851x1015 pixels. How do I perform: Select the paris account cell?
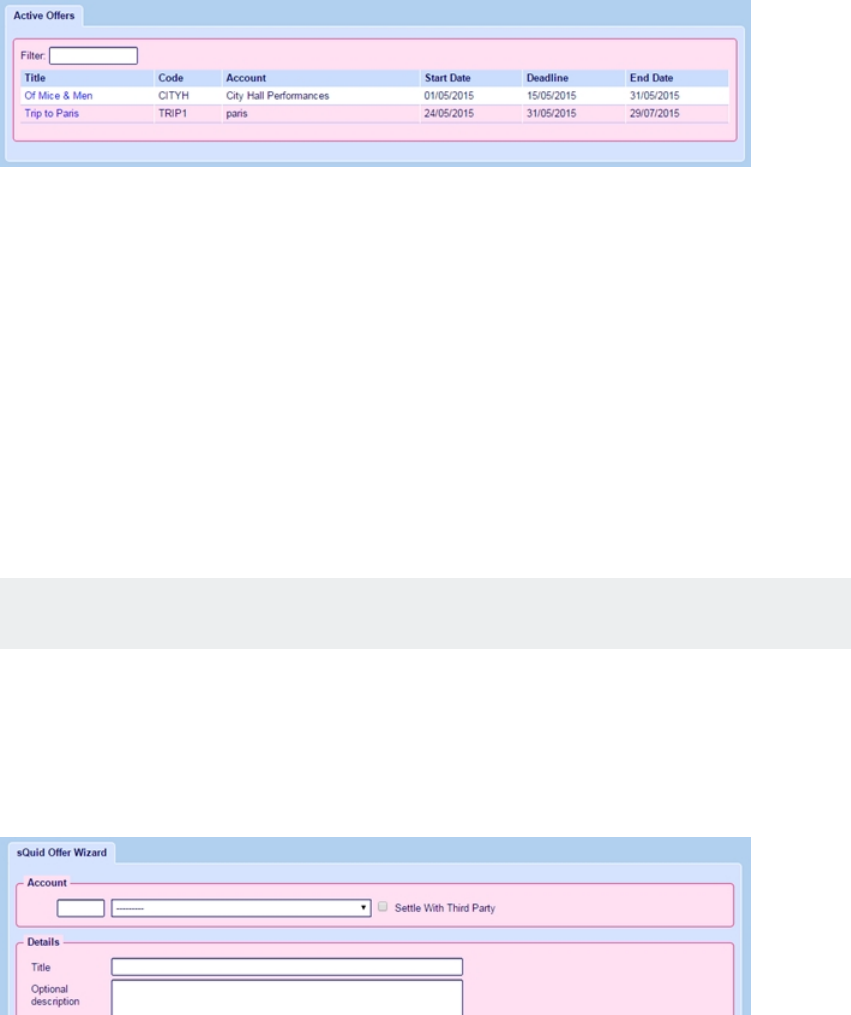237,113
